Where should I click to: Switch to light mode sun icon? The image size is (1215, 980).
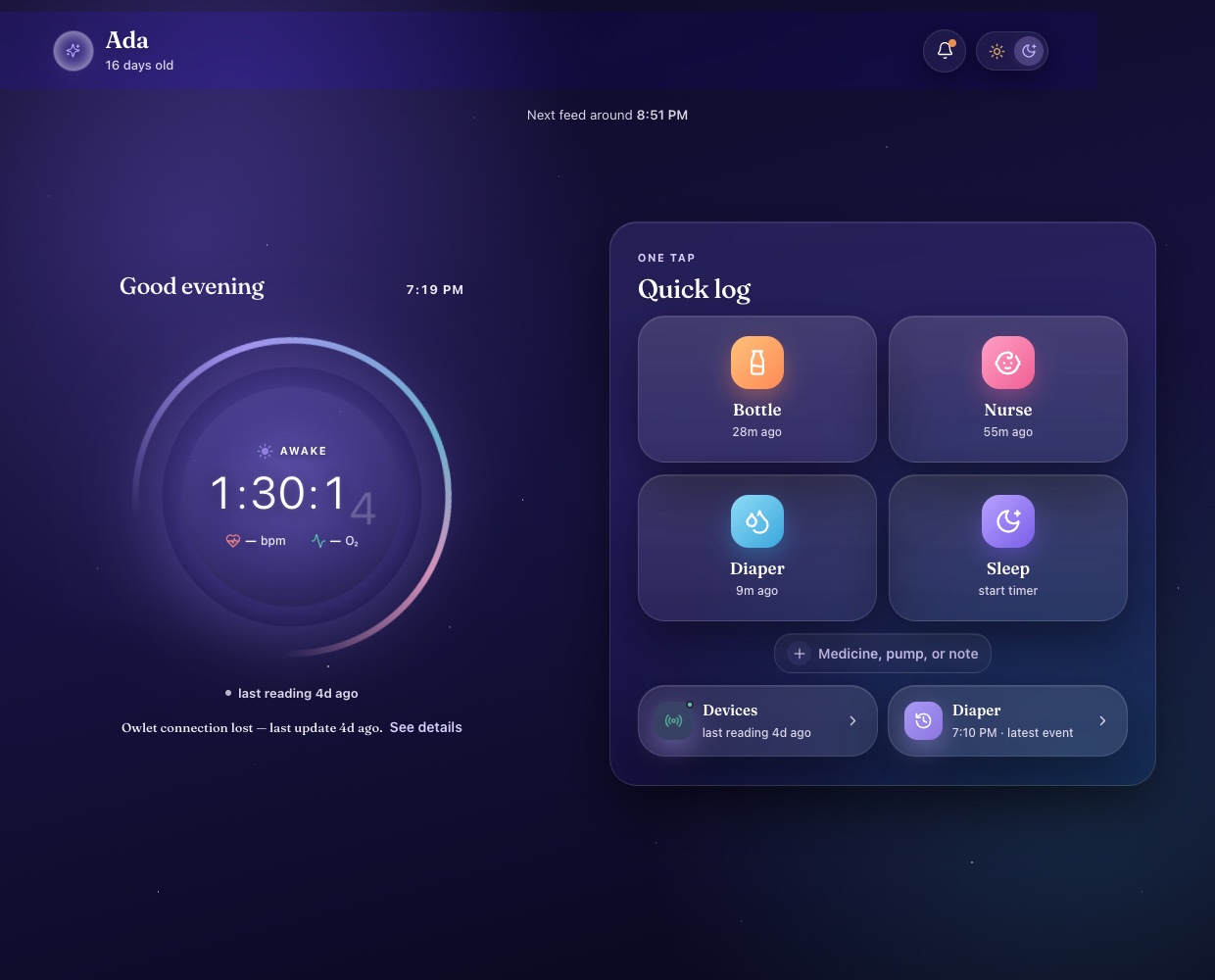pos(996,51)
